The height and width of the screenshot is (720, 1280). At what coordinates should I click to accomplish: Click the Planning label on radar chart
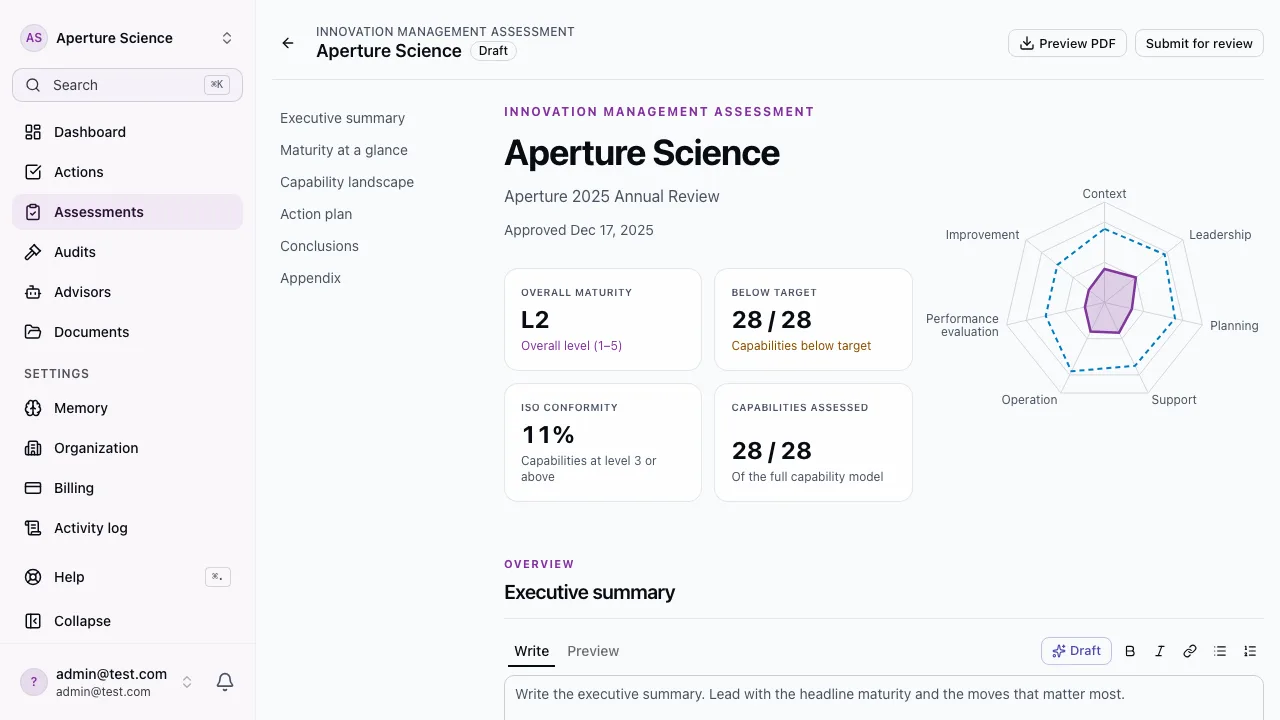click(1234, 326)
